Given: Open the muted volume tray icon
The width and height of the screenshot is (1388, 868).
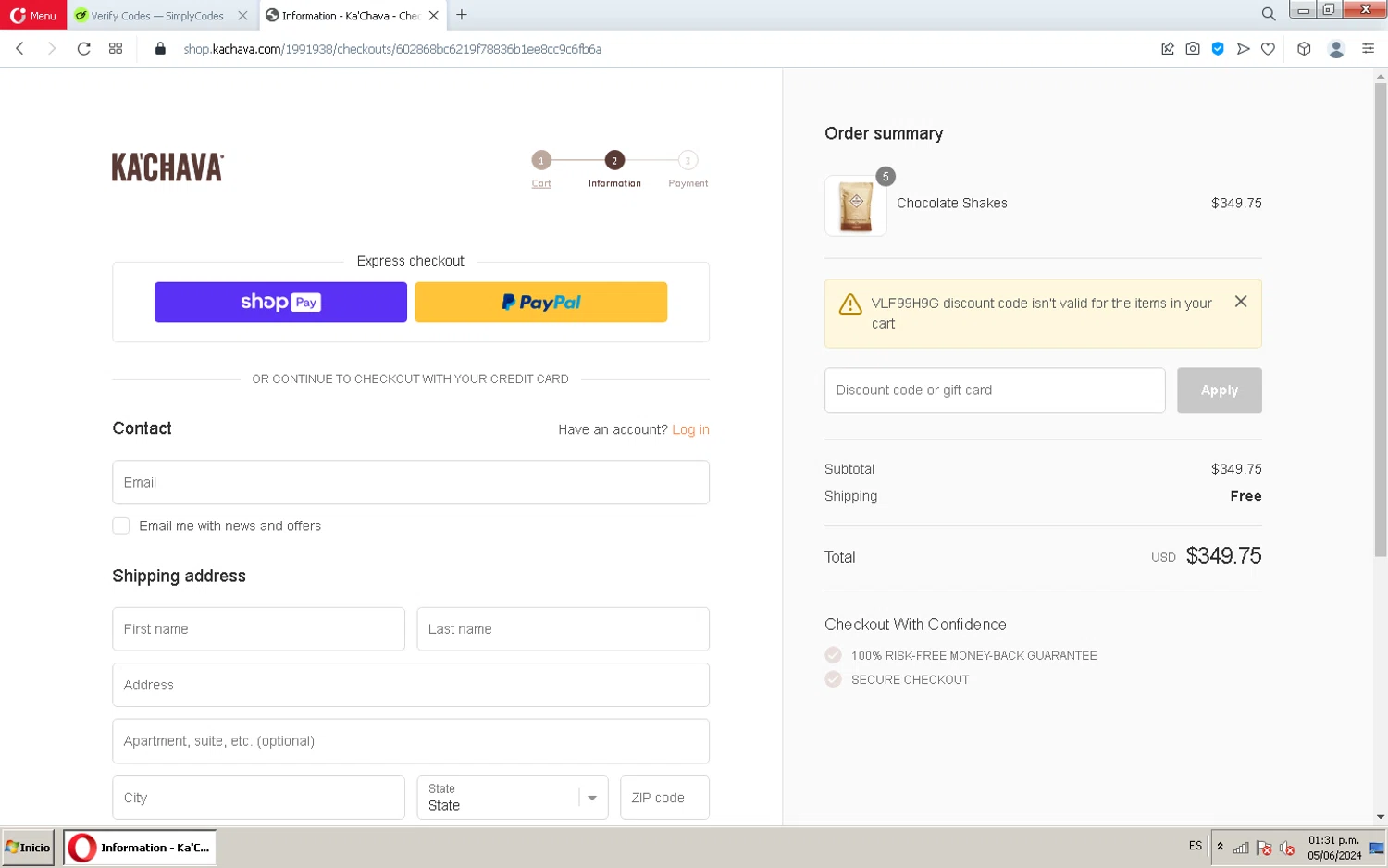Looking at the screenshot, I should click(1286, 849).
